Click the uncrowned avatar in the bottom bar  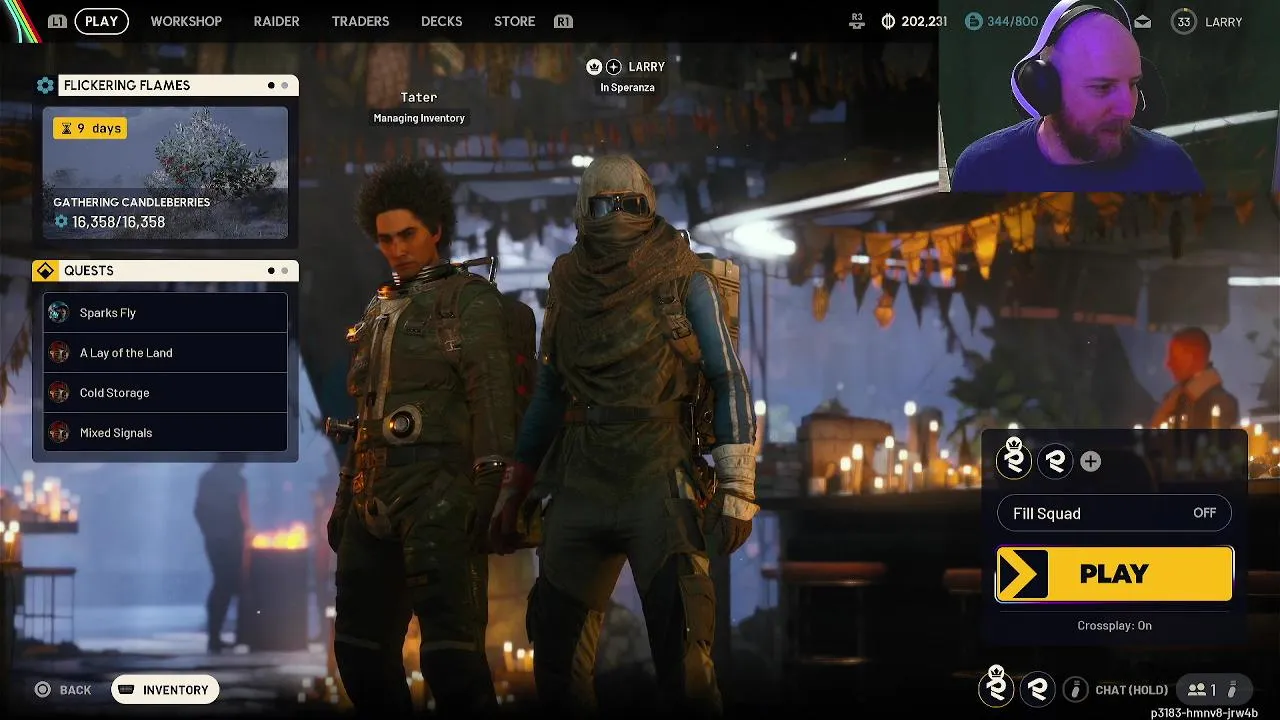(x=1037, y=689)
